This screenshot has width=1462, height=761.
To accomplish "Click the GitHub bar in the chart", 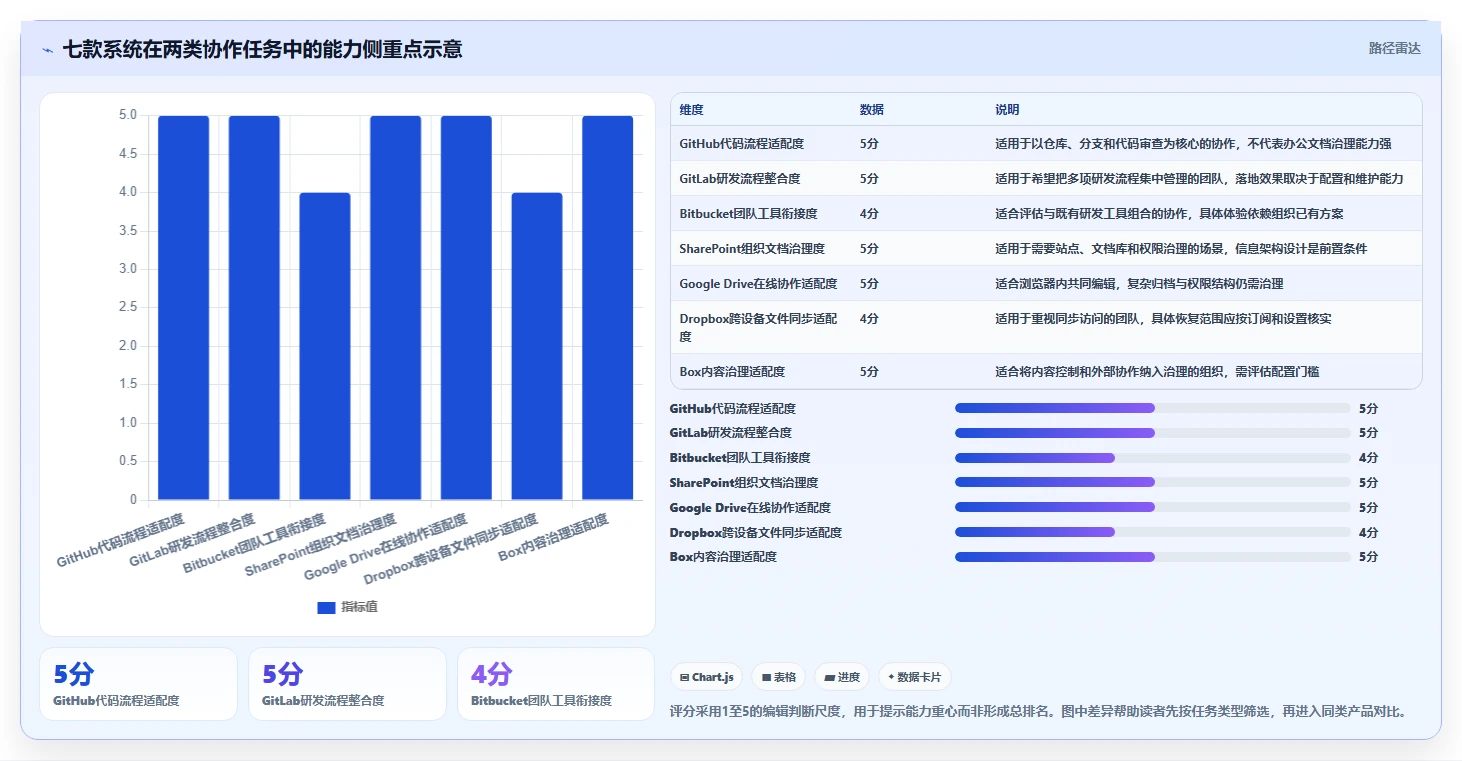I will 184,308.
